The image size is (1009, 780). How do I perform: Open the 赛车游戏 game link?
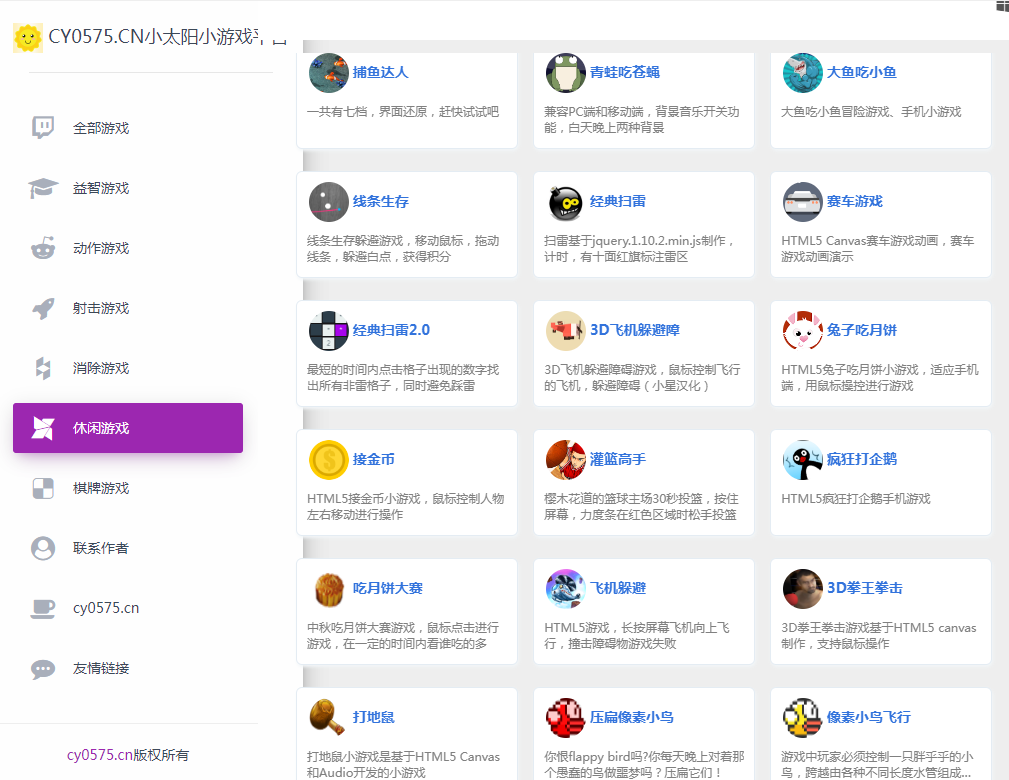[855, 201]
